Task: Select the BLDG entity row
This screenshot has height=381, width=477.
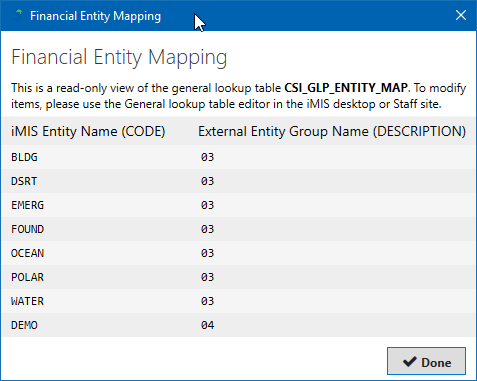Action: [x=238, y=157]
